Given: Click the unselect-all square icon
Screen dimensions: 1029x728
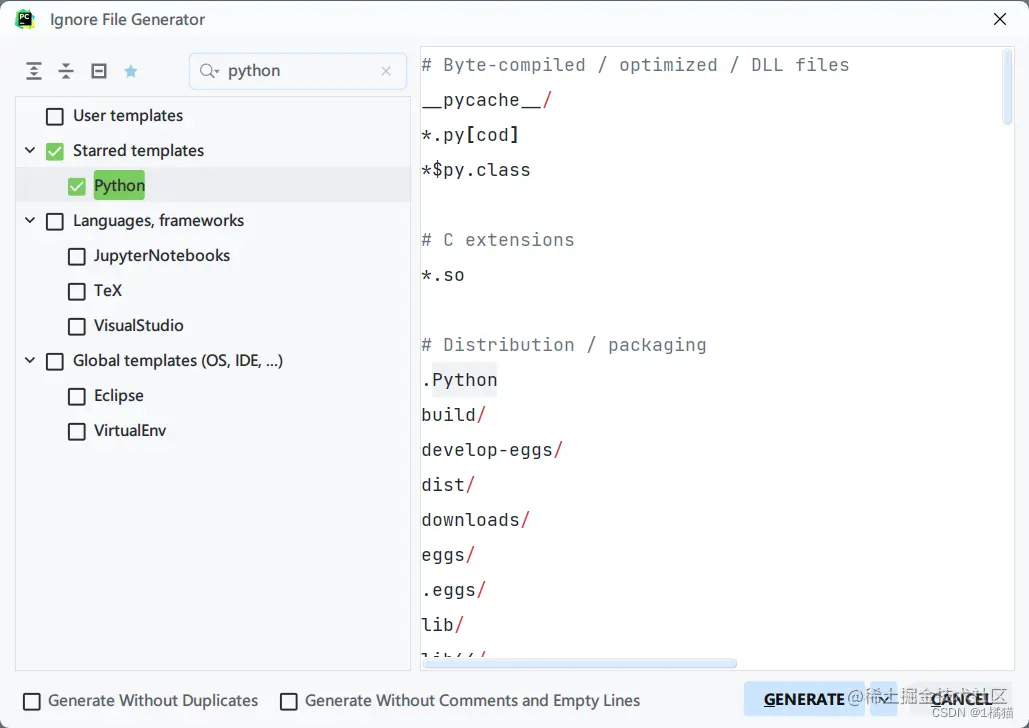Looking at the screenshot, I should 99,71.
